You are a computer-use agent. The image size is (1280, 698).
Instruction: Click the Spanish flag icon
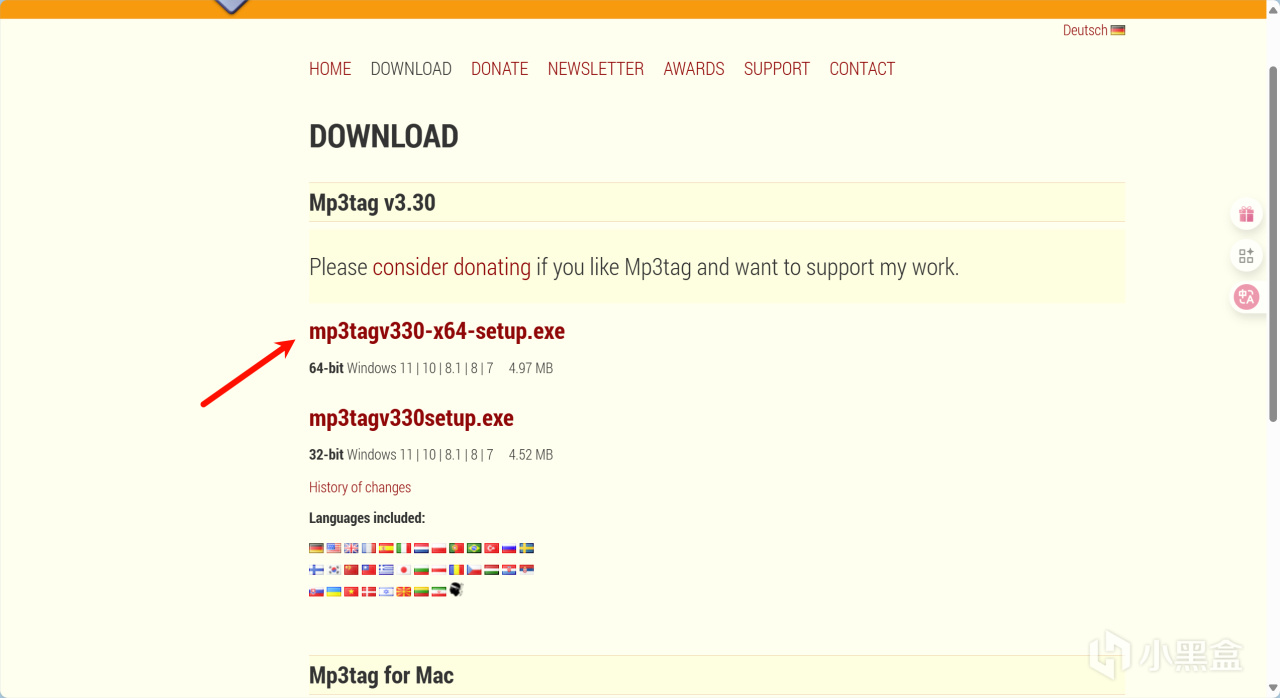pos(386,548)
